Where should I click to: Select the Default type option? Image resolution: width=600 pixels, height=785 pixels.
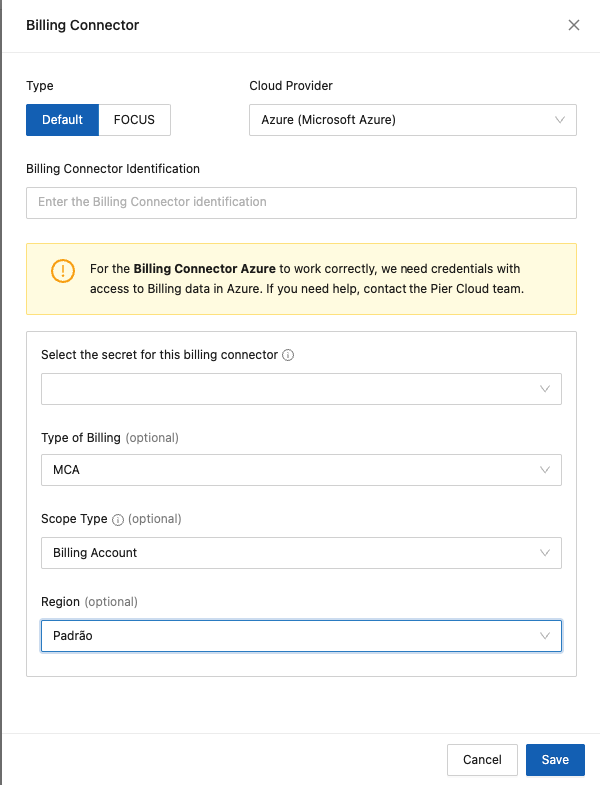pos(62,120)
